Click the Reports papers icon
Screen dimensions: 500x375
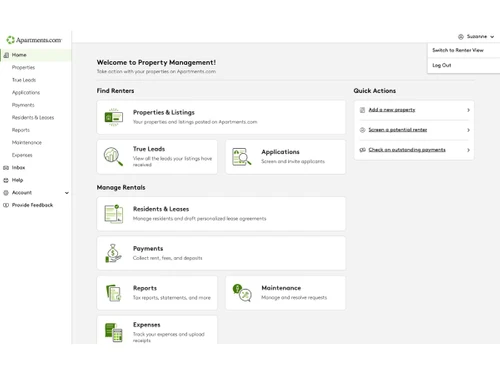tap(114, 293)
